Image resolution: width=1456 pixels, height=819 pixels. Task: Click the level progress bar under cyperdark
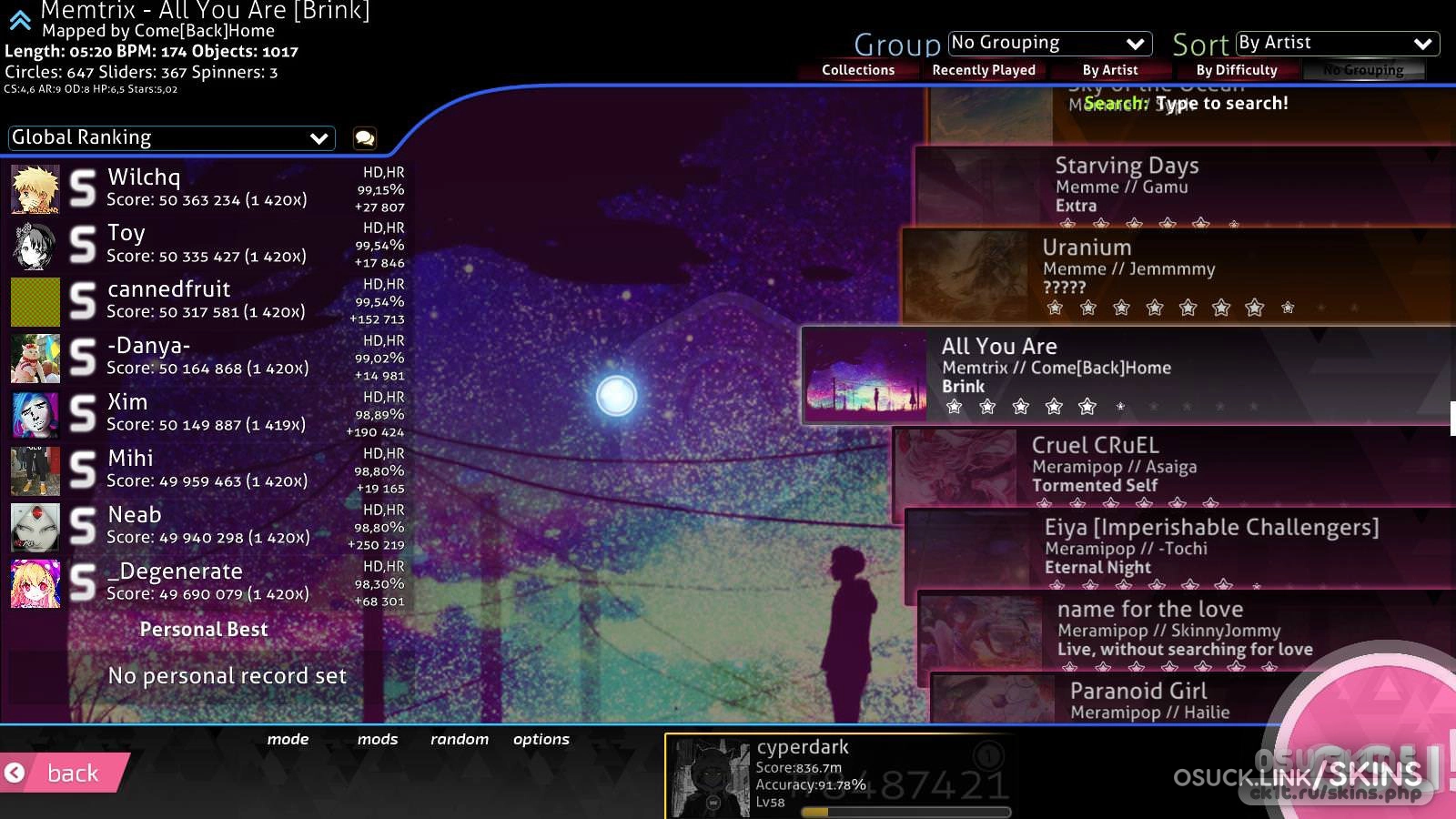(x=905, y=812)
